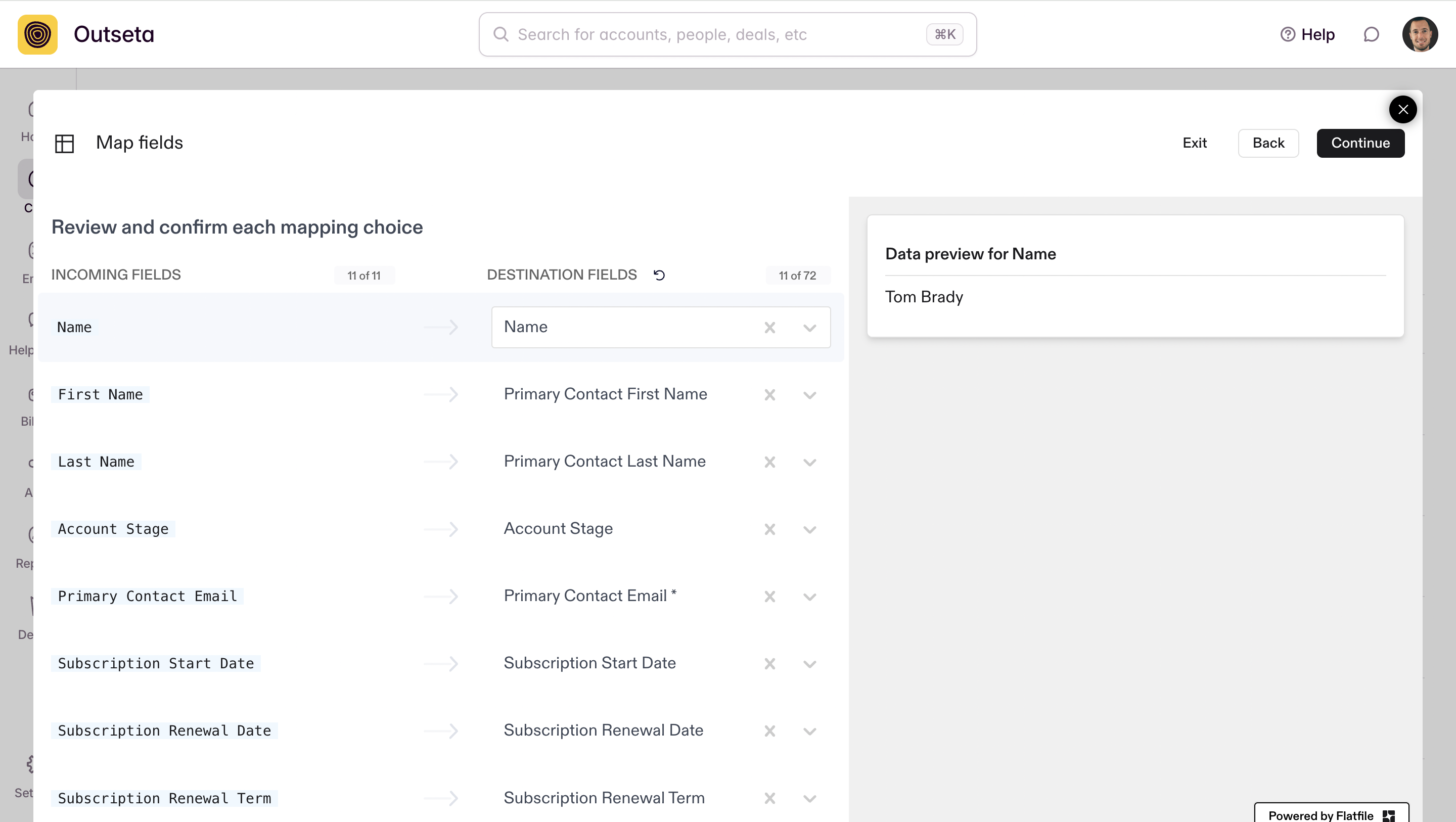Open Subscription Renewal Term dropdown chevron
Screen dimensions: 1456x822
809,798
